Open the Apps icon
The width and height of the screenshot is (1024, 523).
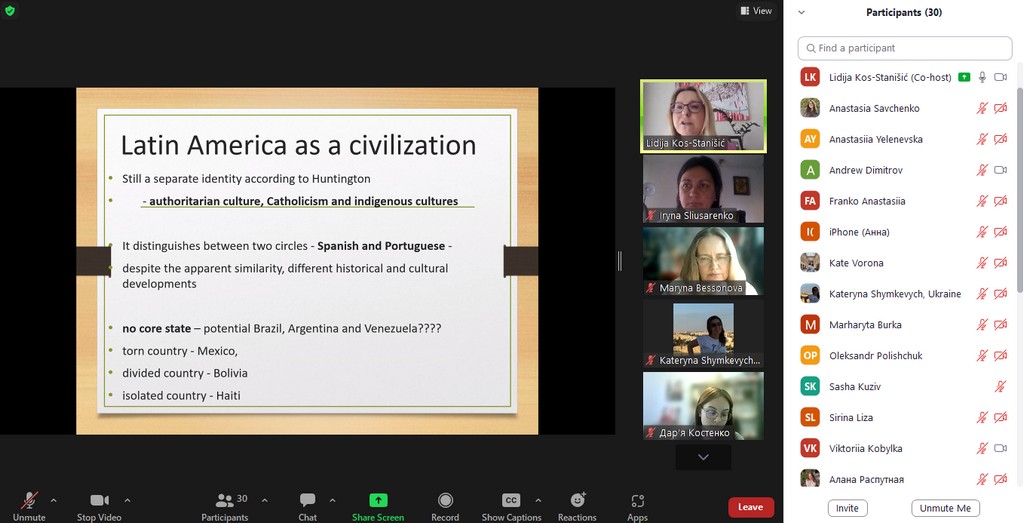click(x=637, y=500)
